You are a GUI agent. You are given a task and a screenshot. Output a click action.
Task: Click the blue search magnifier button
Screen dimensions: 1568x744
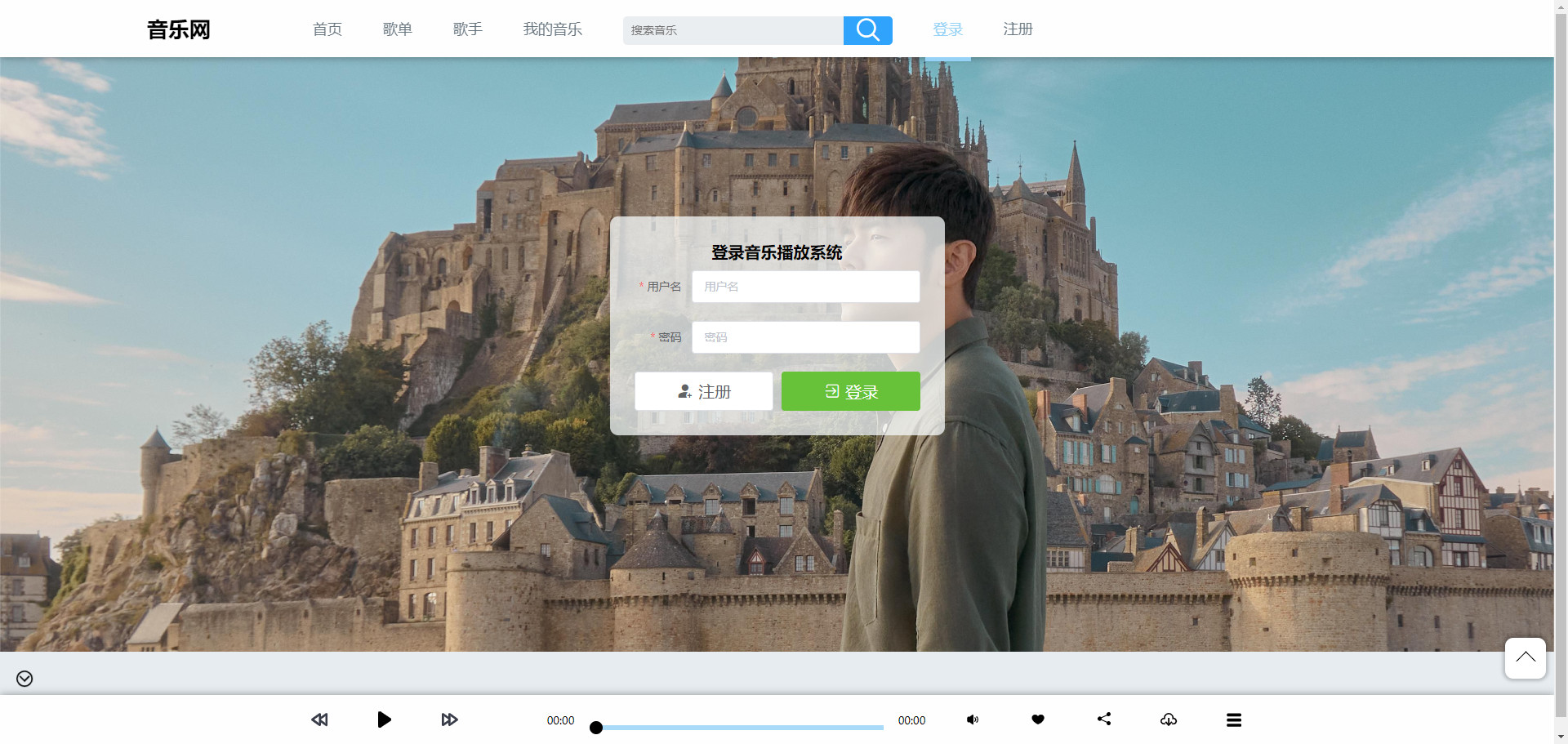867,30
